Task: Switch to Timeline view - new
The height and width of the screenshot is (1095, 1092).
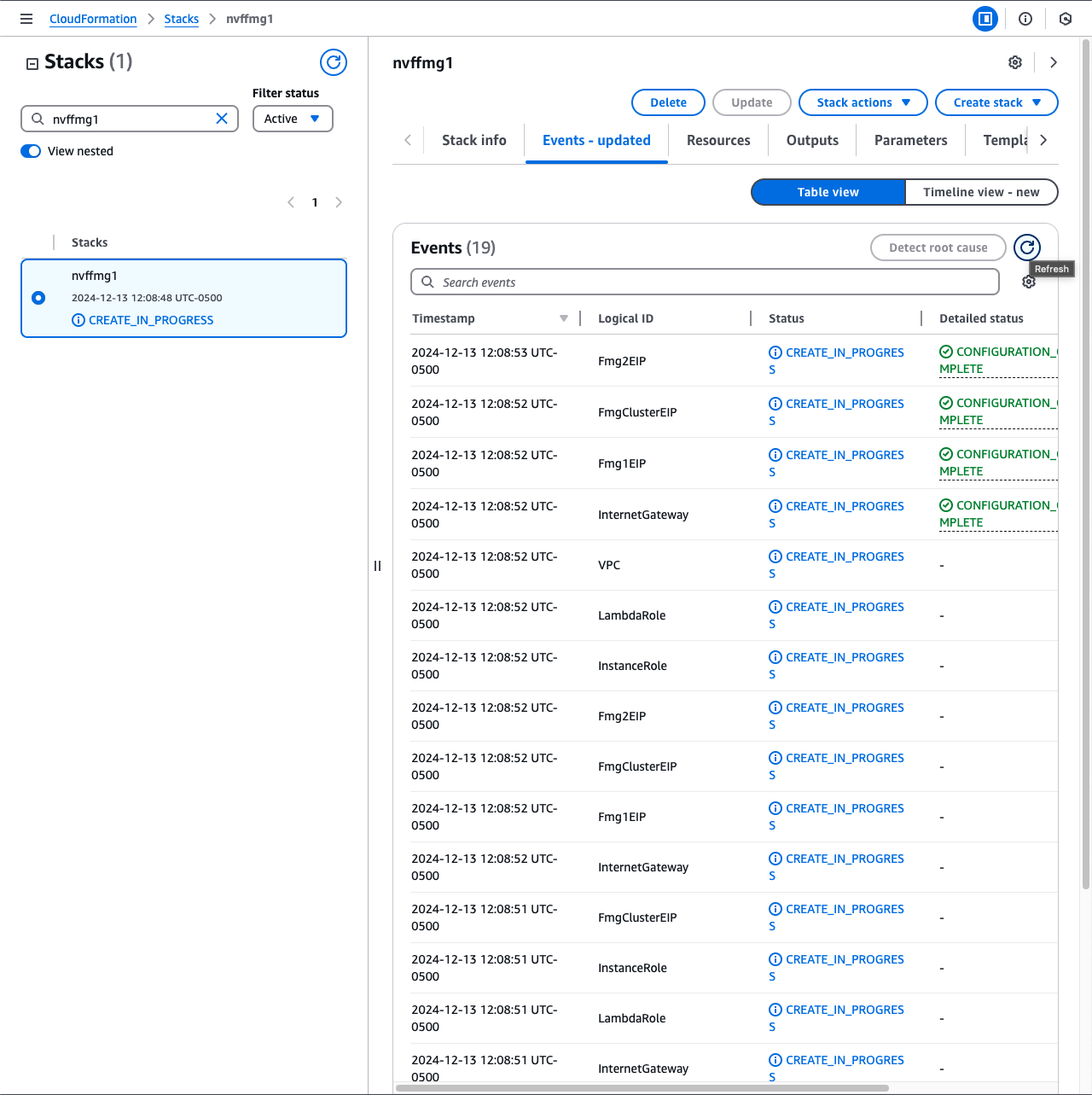Action: pos(981,192)
